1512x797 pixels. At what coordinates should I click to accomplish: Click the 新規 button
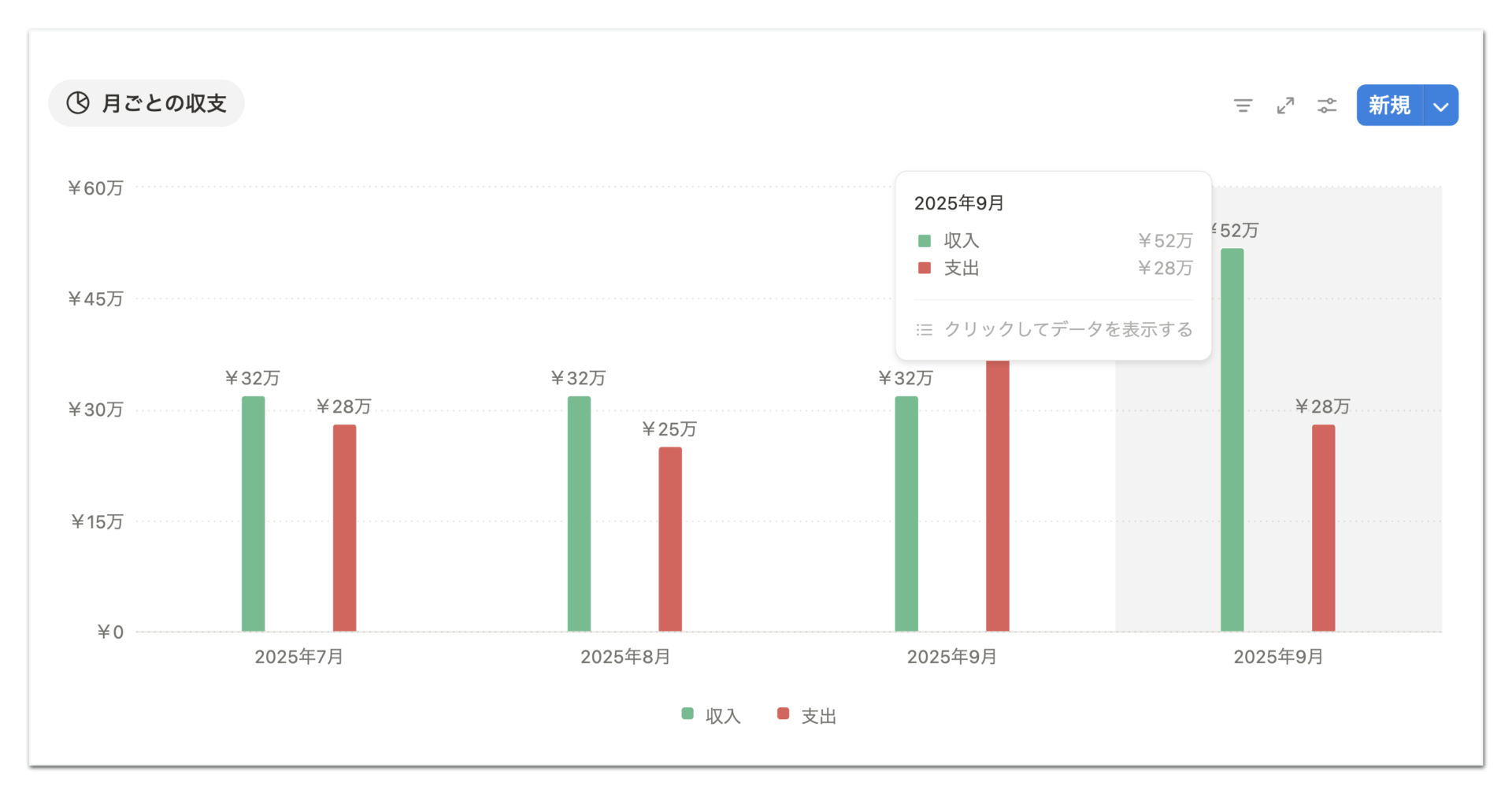tap(1390, 106)
